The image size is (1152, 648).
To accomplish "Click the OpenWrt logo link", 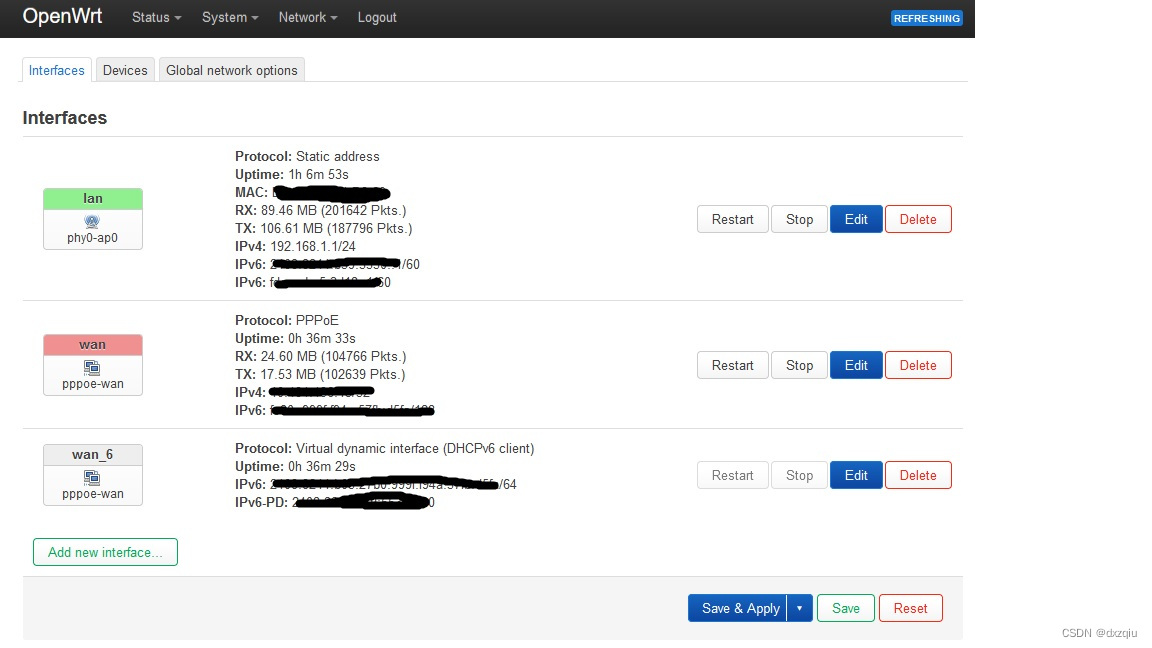I will pyautogui.click(x=62, y=16).
